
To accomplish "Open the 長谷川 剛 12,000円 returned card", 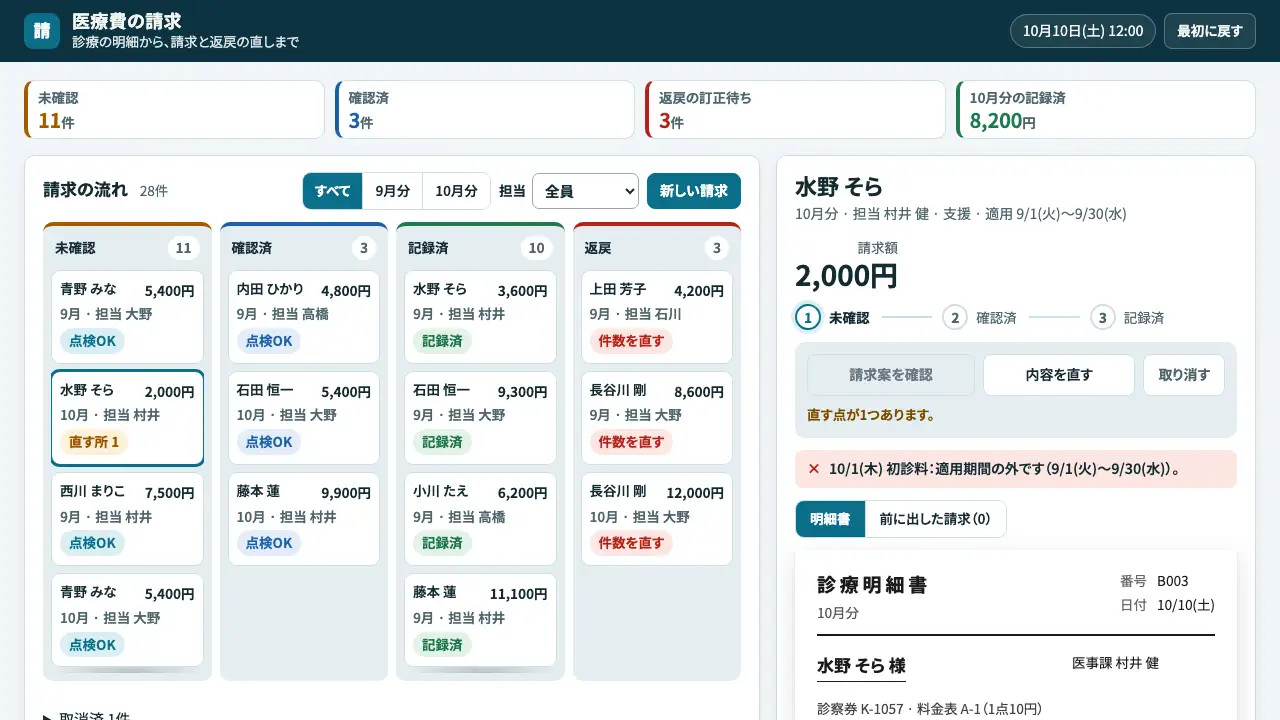I will coord(657,519).
